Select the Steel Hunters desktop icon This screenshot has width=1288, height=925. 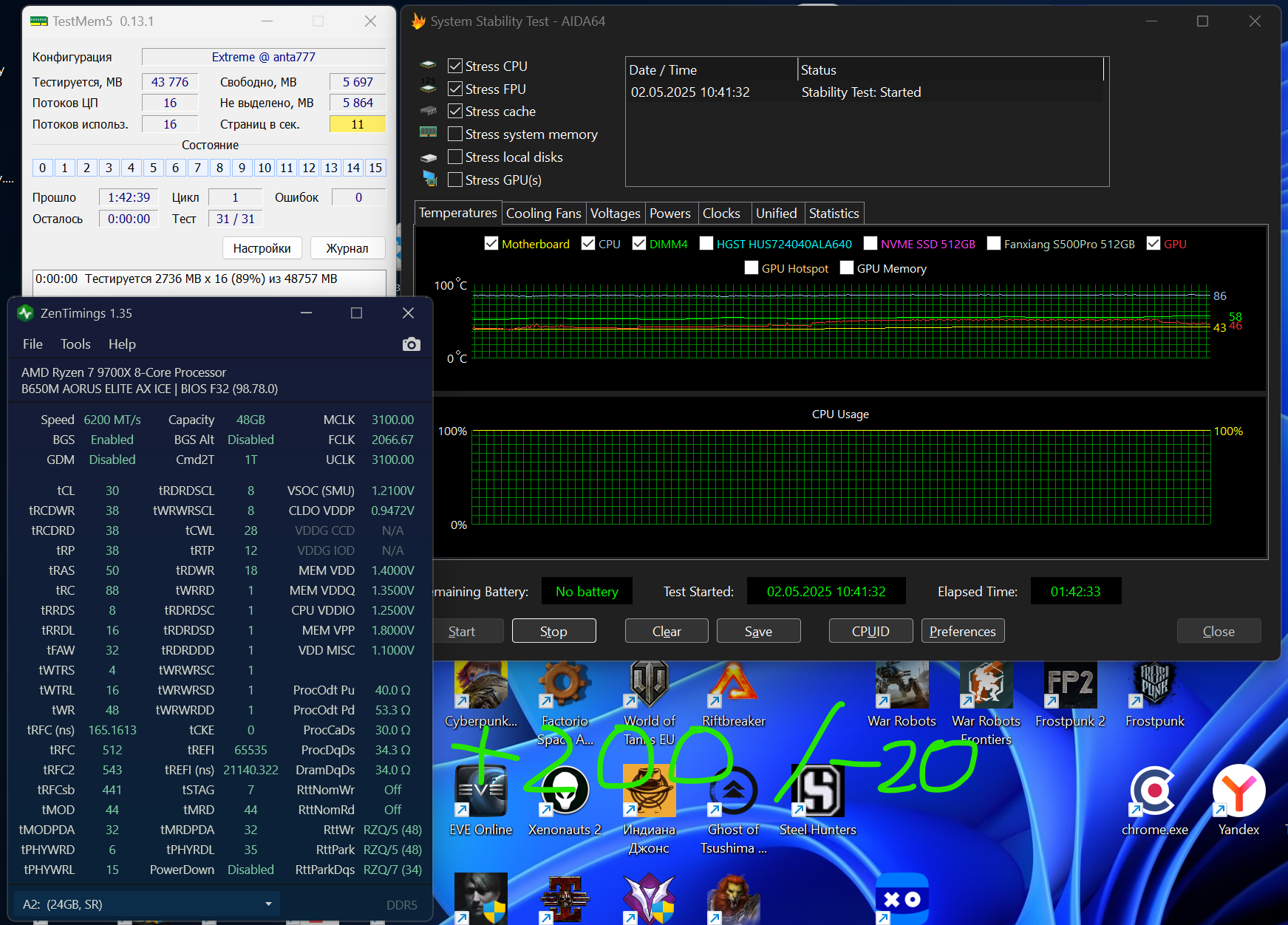[817, 802]
